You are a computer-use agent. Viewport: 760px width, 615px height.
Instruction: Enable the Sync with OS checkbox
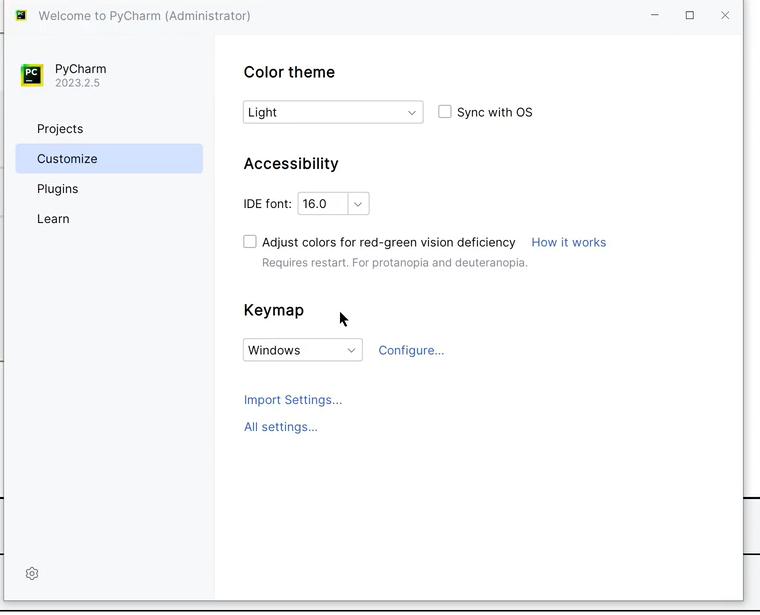tap(444, 112)
